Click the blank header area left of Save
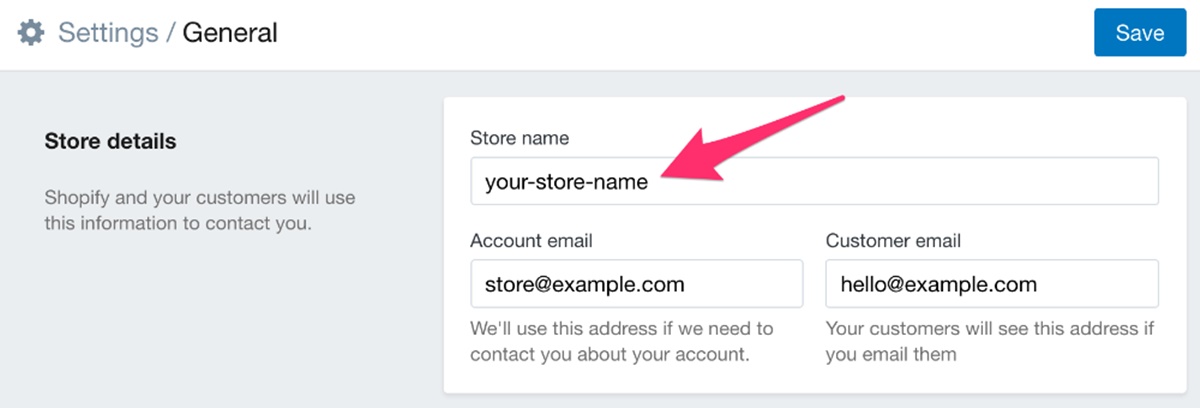 [x=700, y=33]
